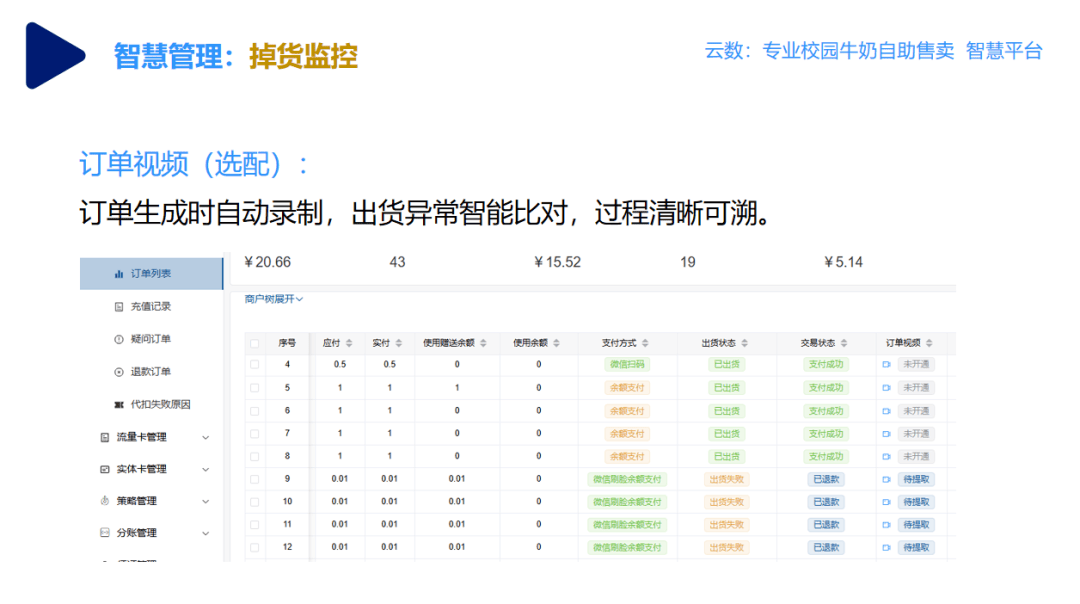
Task: Click the blue play triangle logo
Action: click(x=54, y=54)
